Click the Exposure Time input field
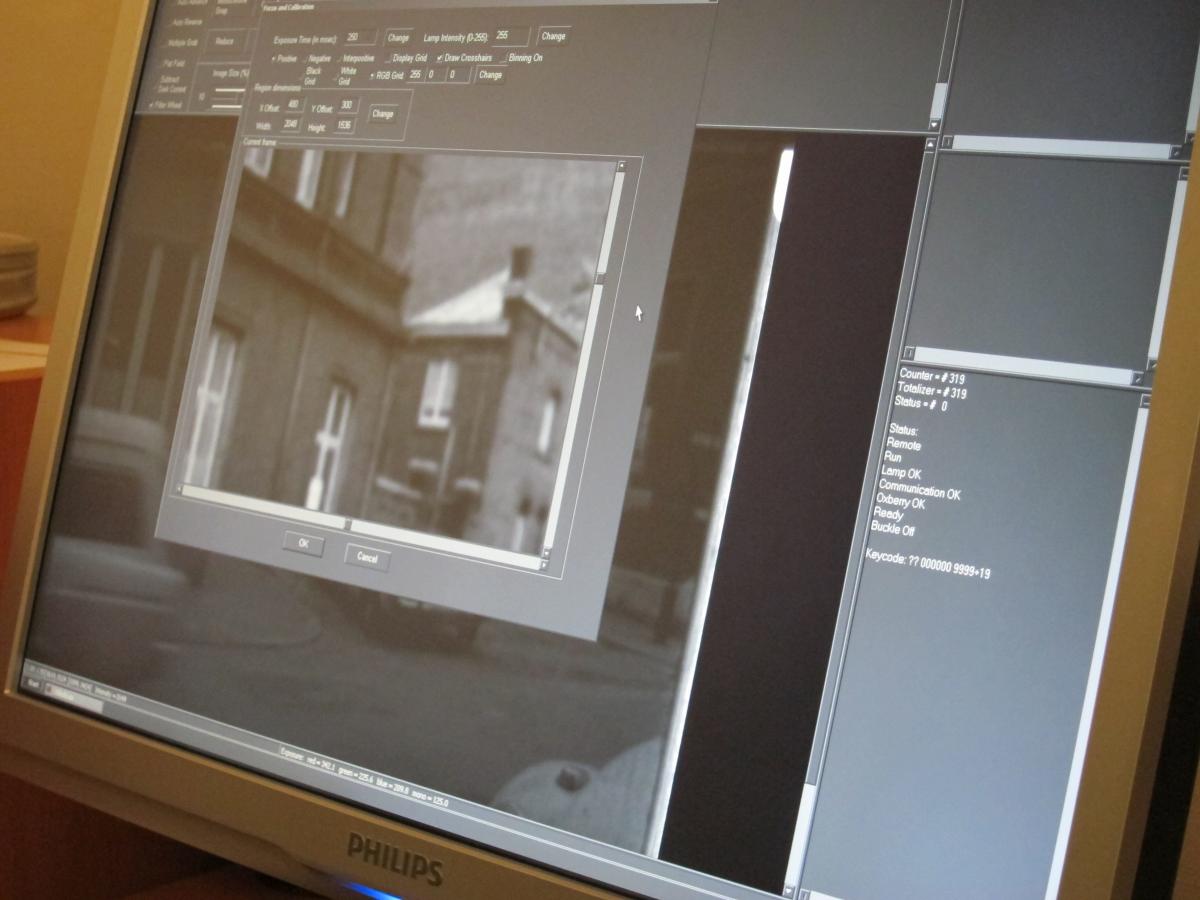Image resolution: width=1200 pixels, height=900 pixels. pos(359,37)
